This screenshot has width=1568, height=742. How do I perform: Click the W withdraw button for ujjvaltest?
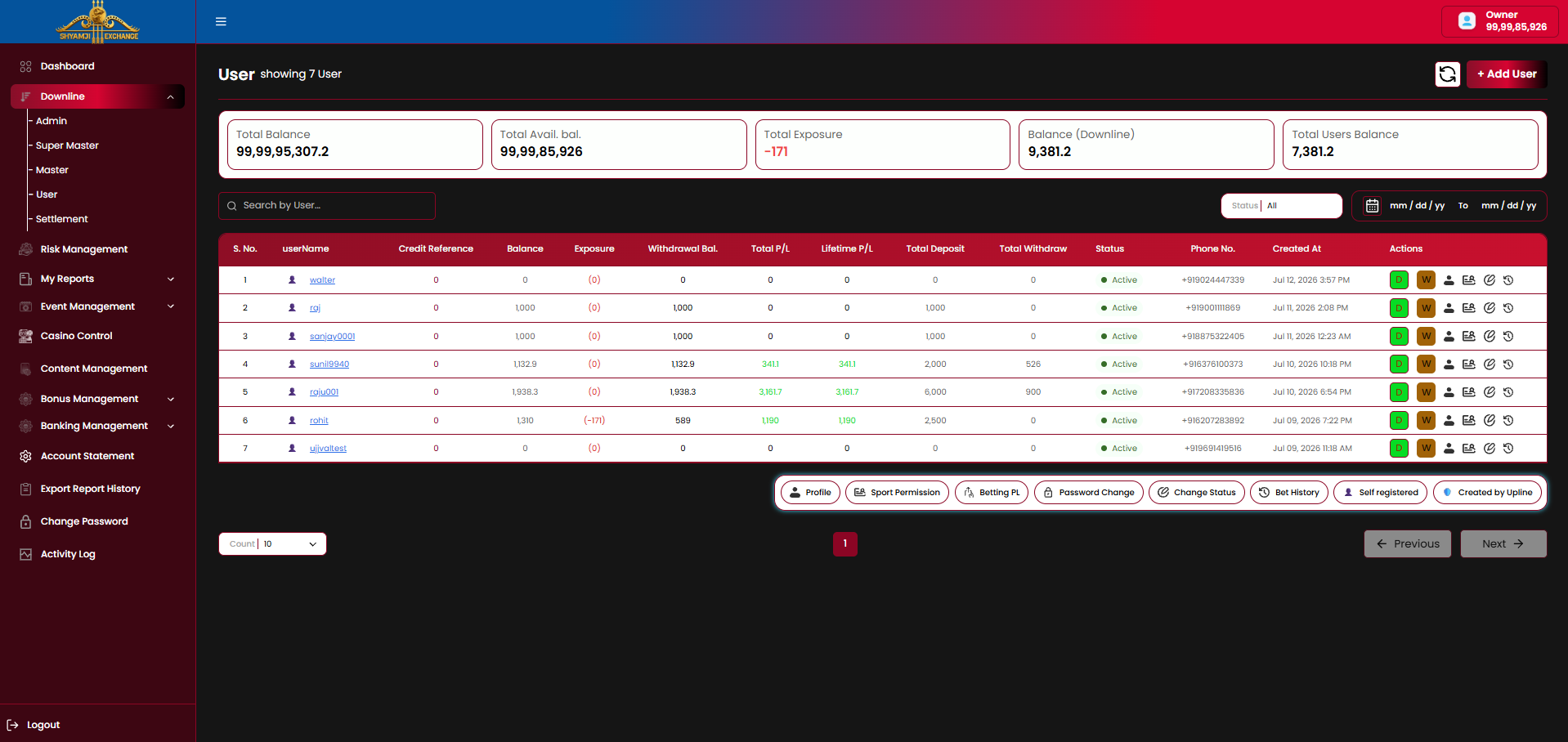[x=1426, y=448]
